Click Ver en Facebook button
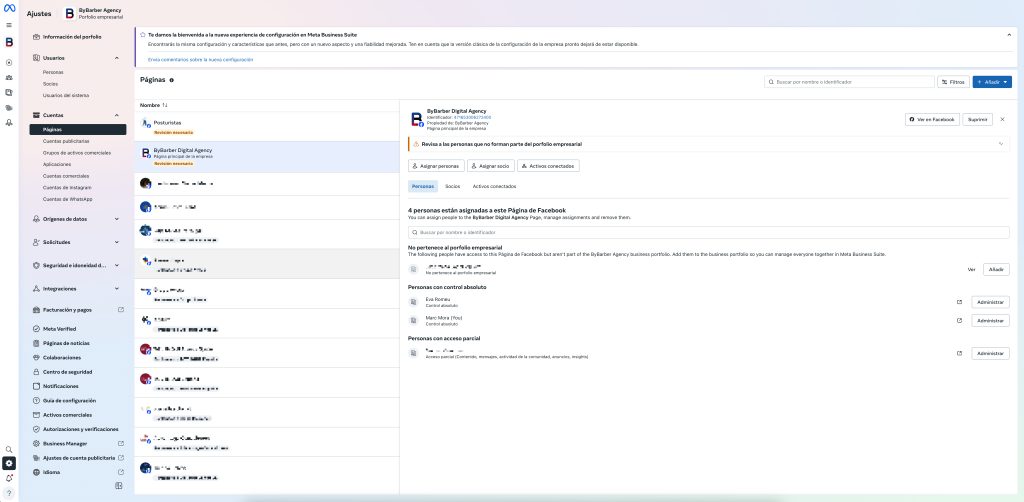 (932, 119)
